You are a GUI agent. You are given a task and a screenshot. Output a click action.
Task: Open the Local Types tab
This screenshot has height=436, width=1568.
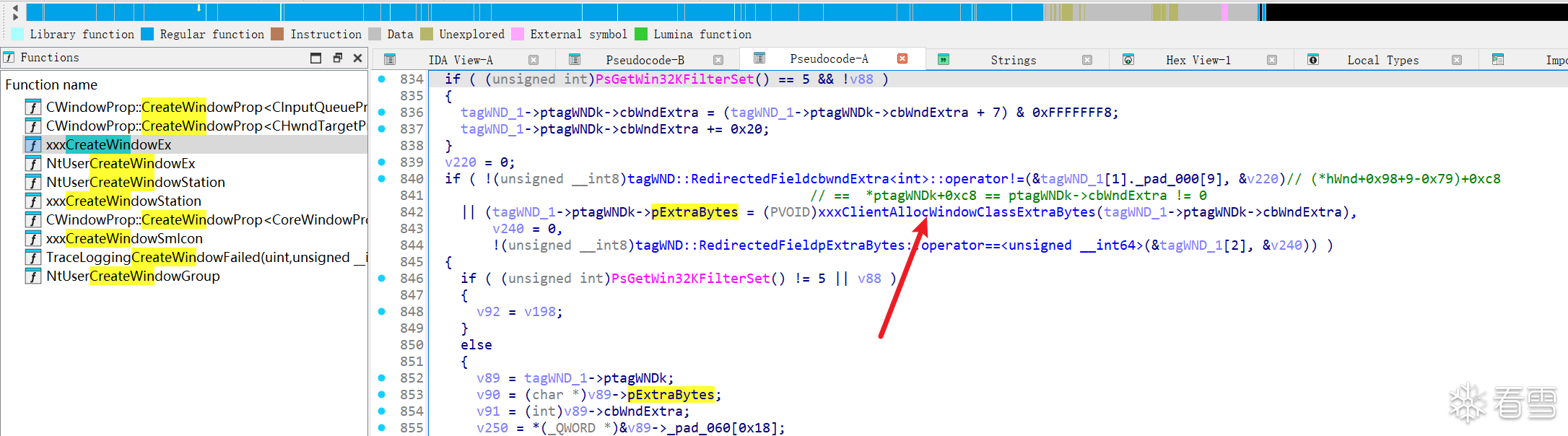pyautogui.click(x=1382, y=60)
